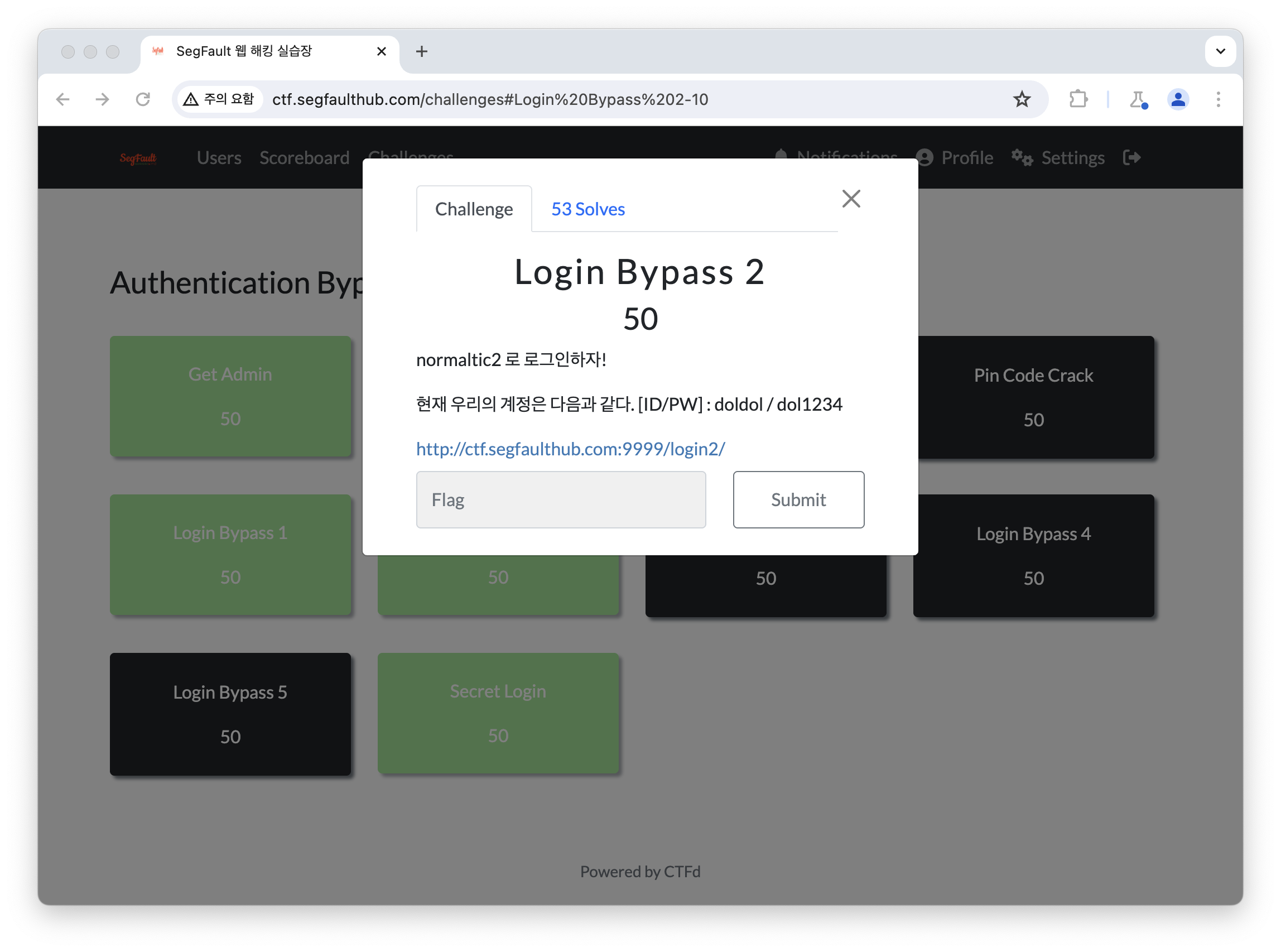Screen dimensions: 1281x952
Task: Click the Flag input field
Action: [560, 499]
